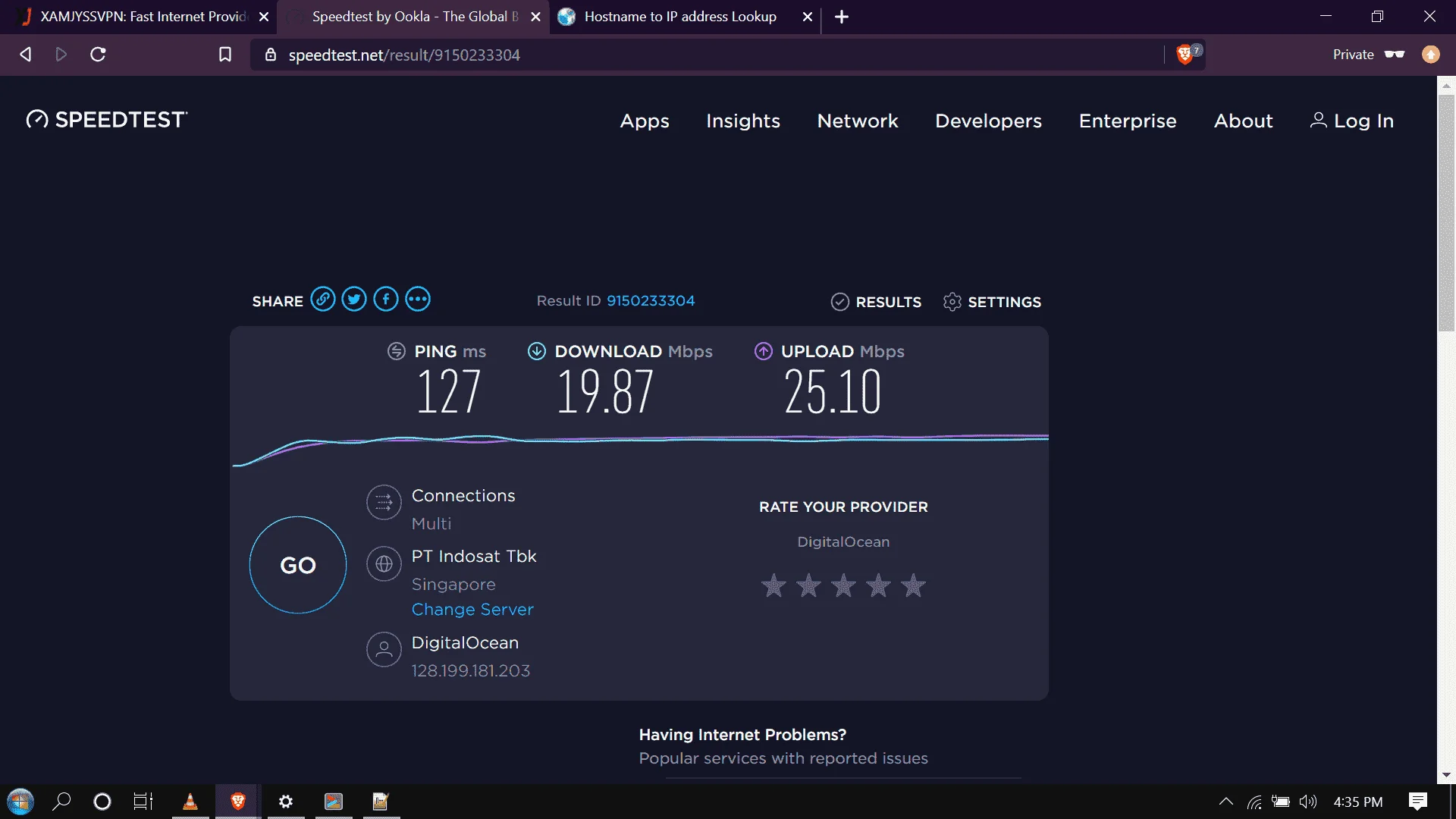The height and width of the screenshot is (819, 1456).
Task: Open a new browser tab
Action: pyautogui.click(x=842, y=17)
